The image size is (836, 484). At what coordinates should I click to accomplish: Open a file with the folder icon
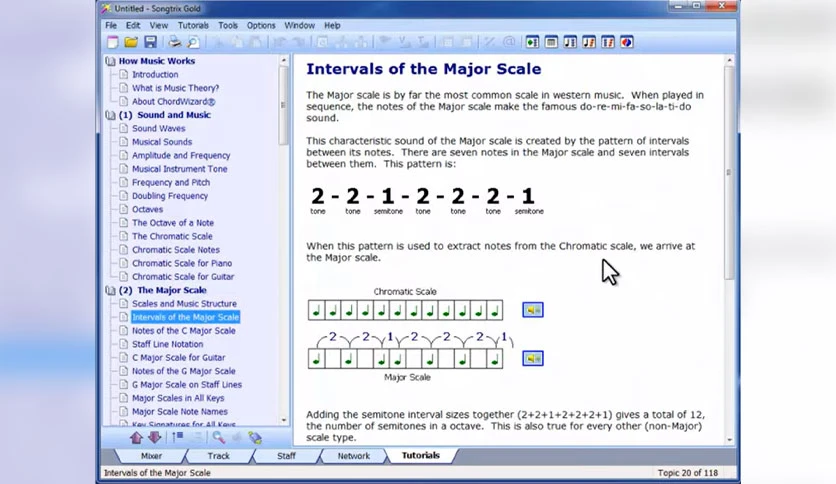pos(131,42)
